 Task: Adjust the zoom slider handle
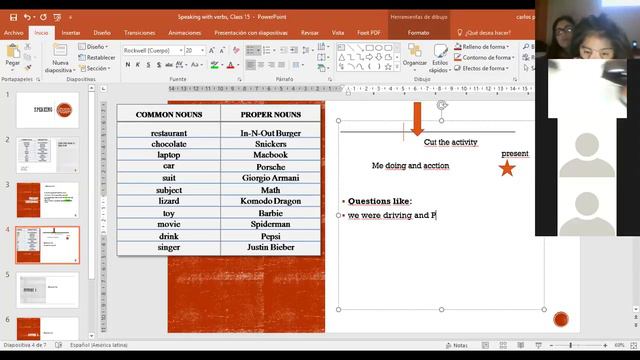click(x=571, y=345)
